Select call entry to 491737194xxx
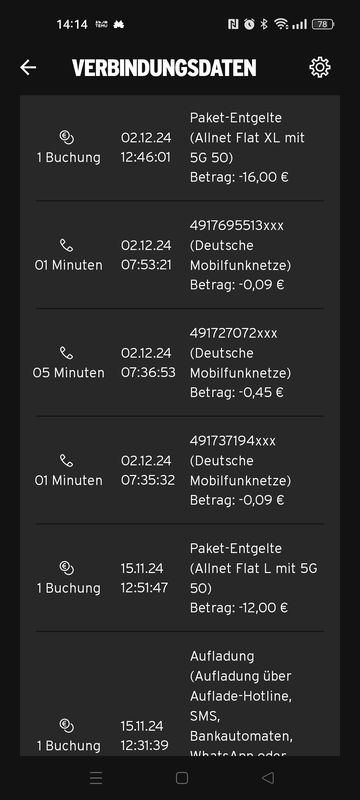 180,470
